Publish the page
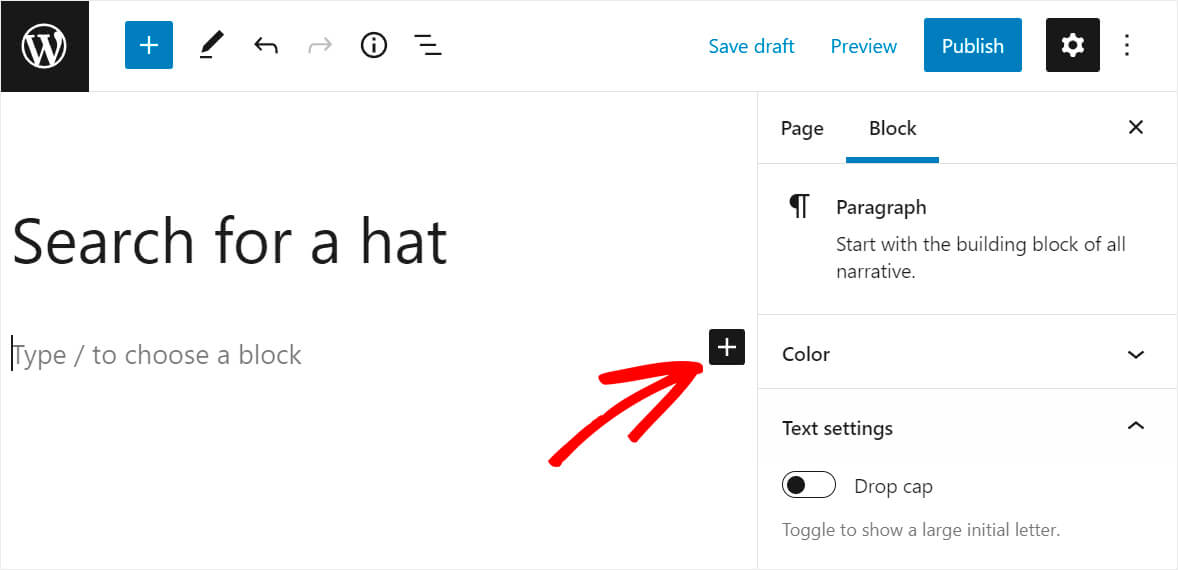Image resolution: width=1178 pixels, height=570 pixels. coord(973,45)
